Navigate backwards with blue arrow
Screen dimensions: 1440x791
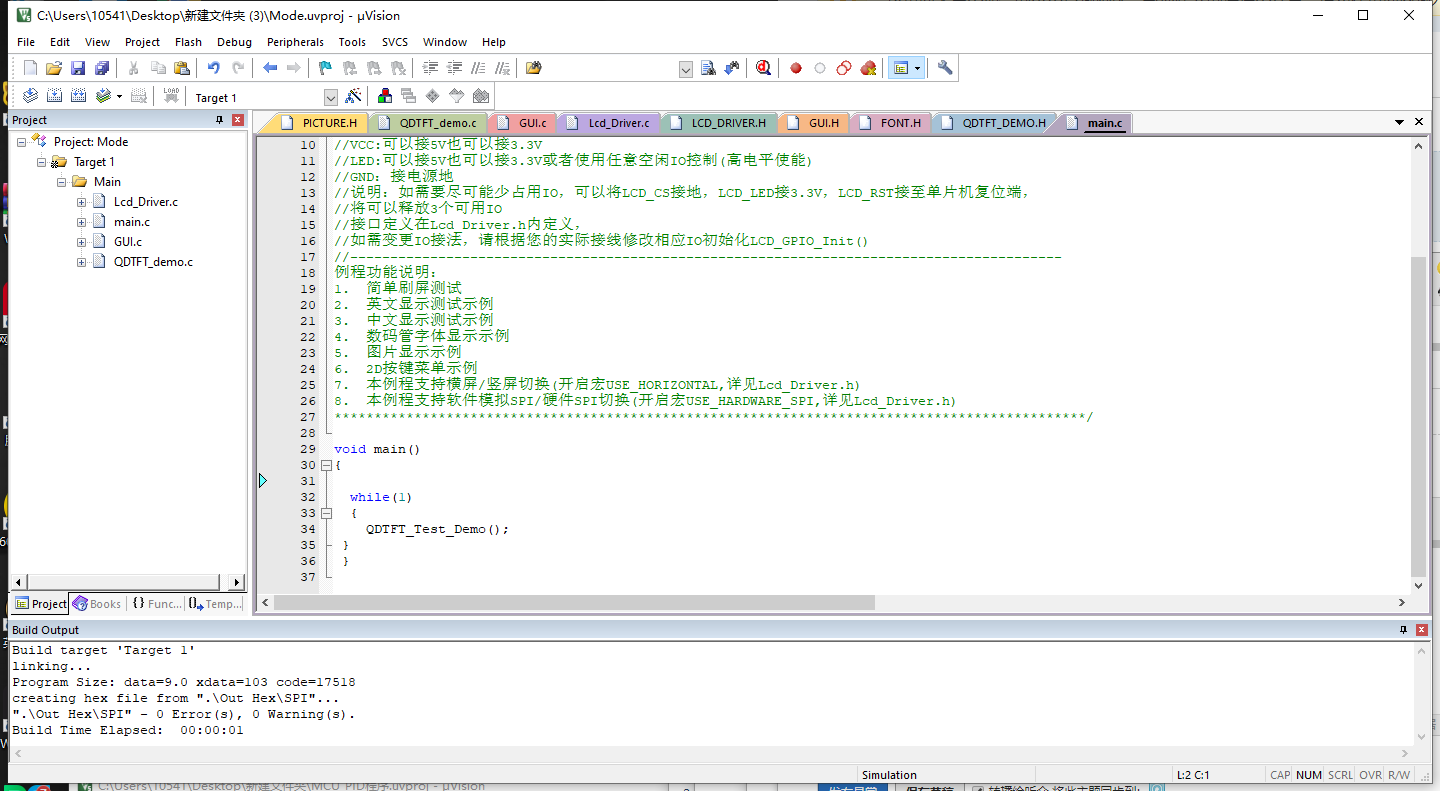[x=270, y=68]
